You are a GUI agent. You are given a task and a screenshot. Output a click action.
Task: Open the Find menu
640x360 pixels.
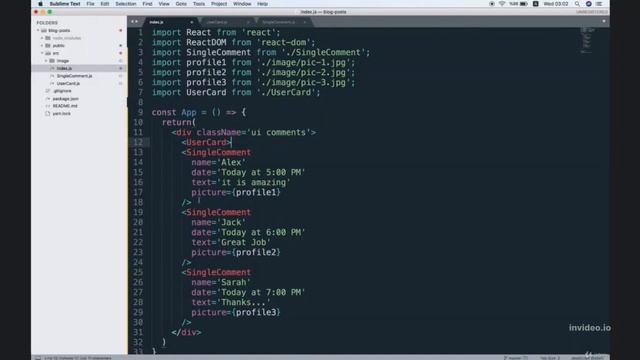click(x=147, y=4)
